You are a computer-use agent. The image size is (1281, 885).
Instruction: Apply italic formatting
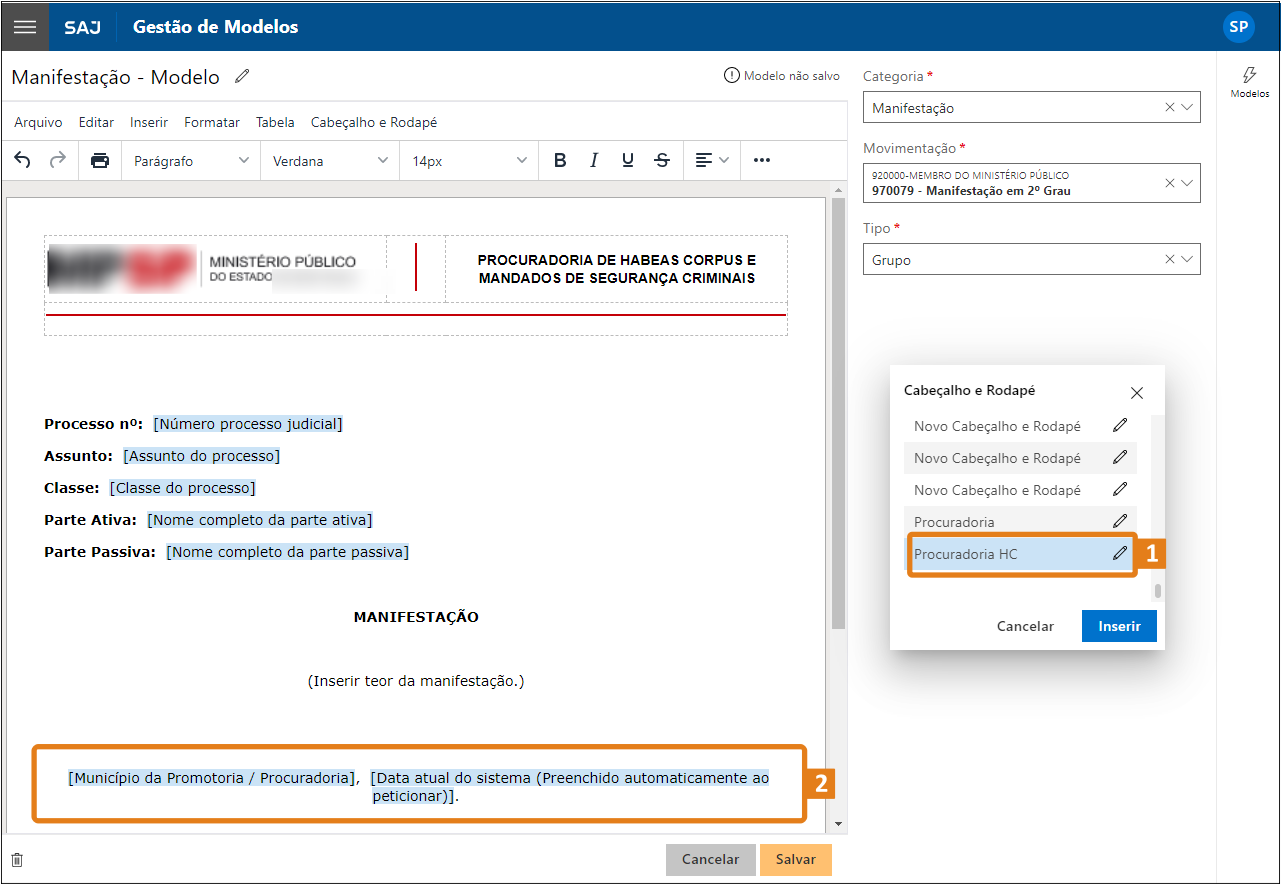coord(594,160)
